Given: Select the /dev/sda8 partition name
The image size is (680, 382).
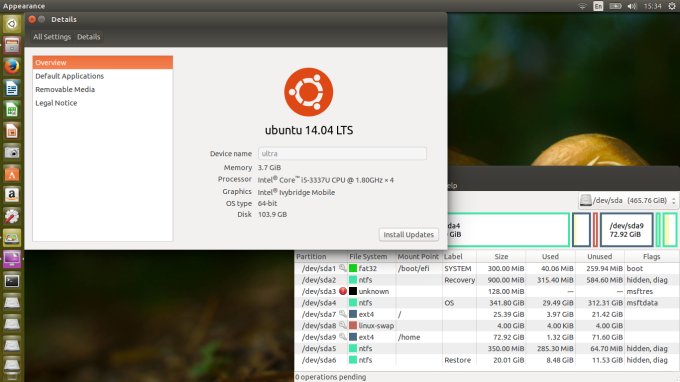Looking at the screenshot, I should click(x=319, y=326).
